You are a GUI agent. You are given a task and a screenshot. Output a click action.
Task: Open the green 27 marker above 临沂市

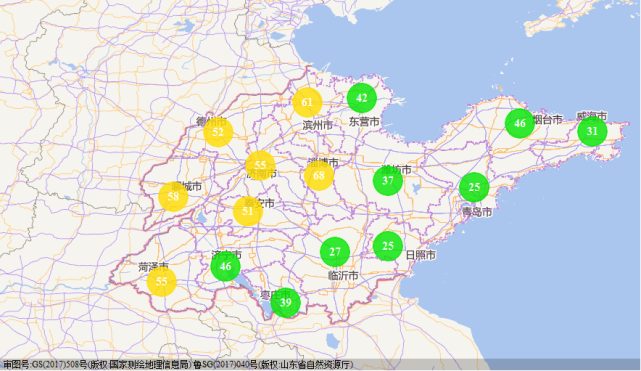click(335, 252)
